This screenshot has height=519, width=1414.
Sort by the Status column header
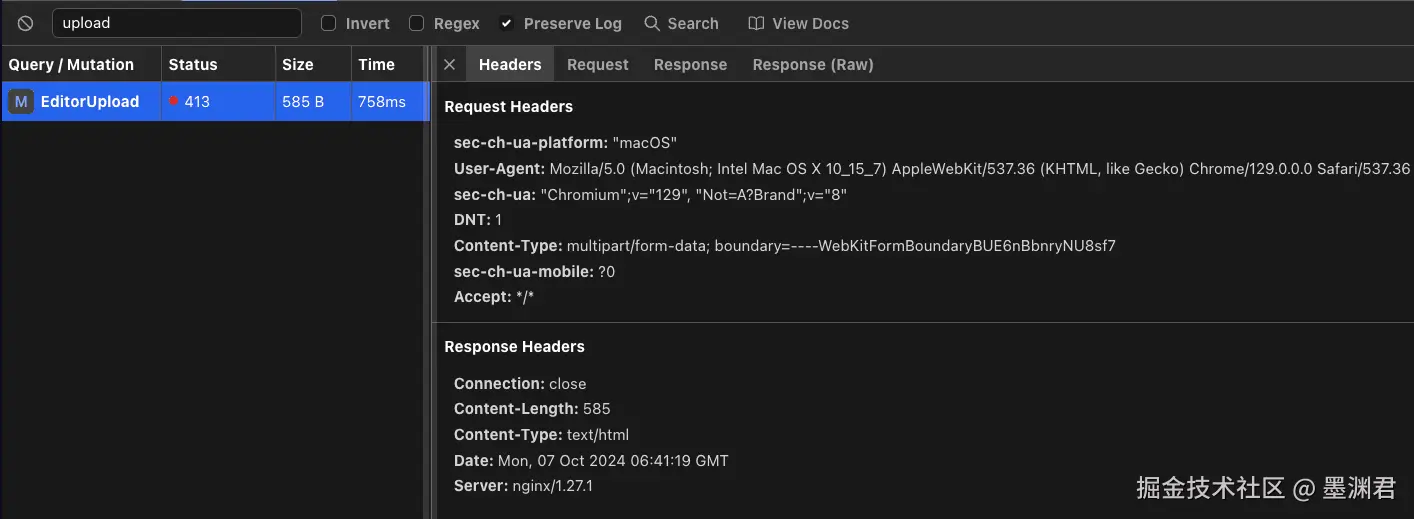(x=193, y=64)
